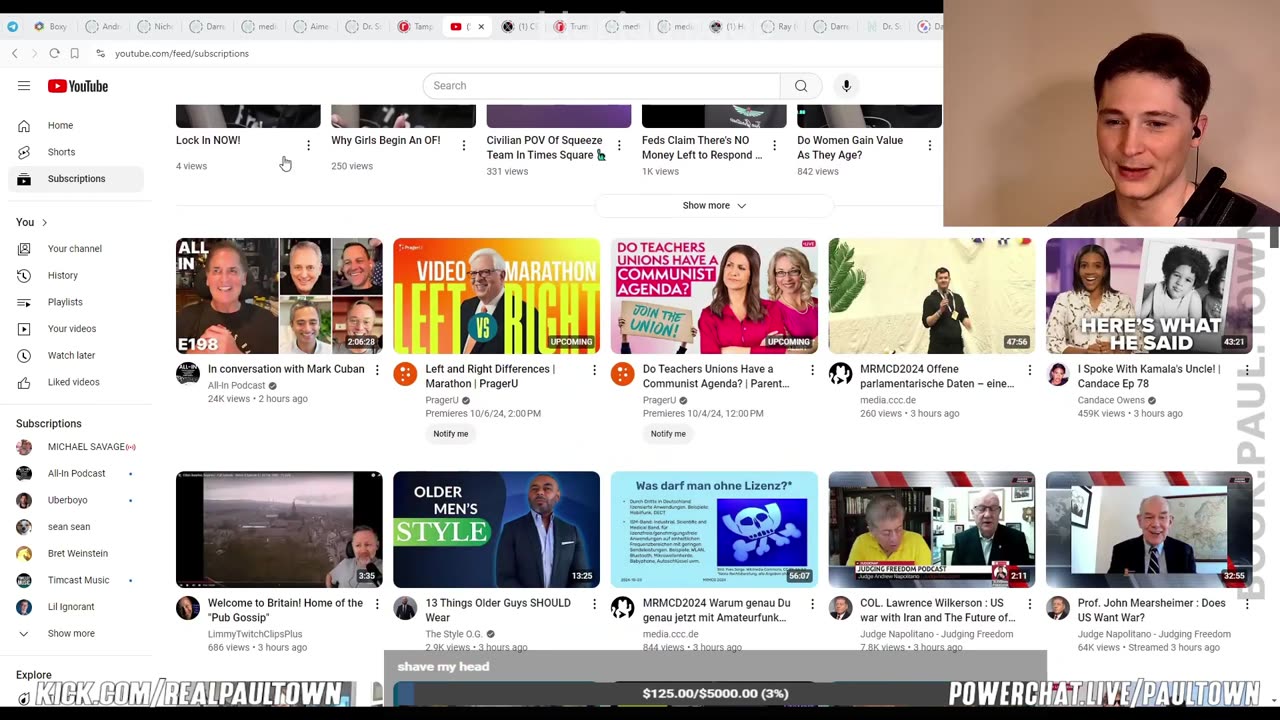Reload the page with refresh icon

(54, 53)
